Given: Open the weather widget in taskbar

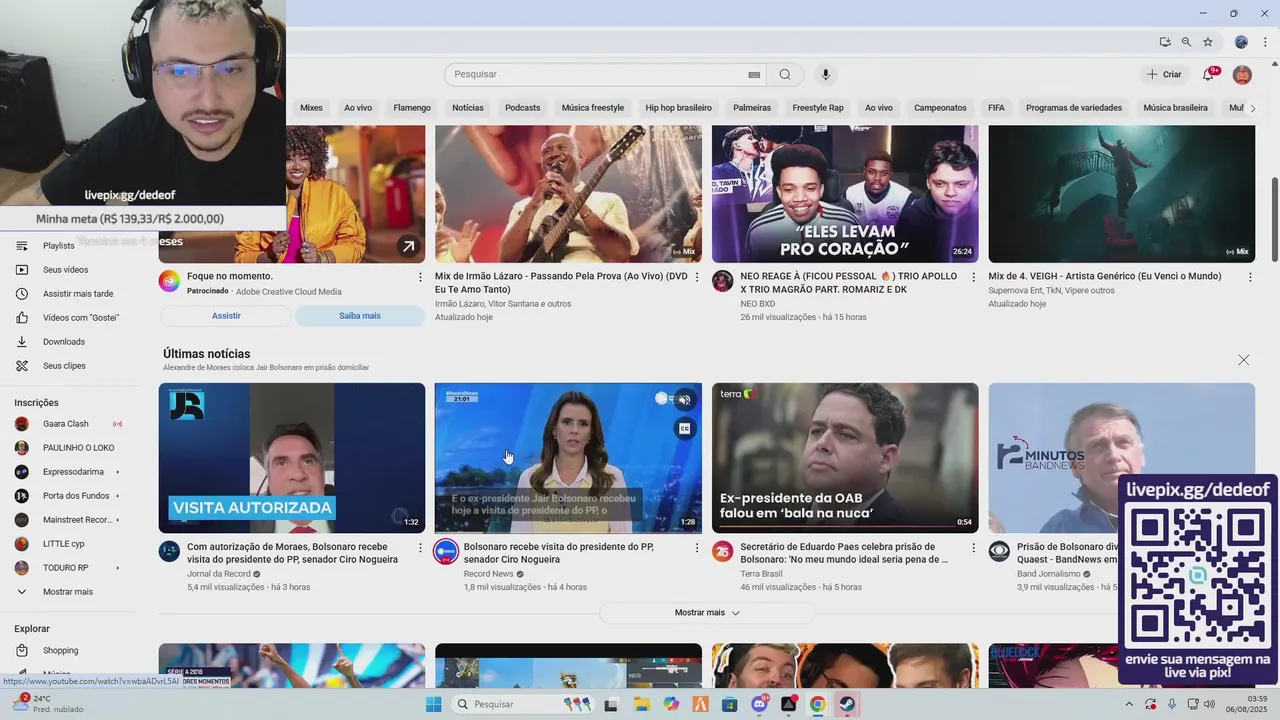Looking at the screenshot, I should pos(50,704).
